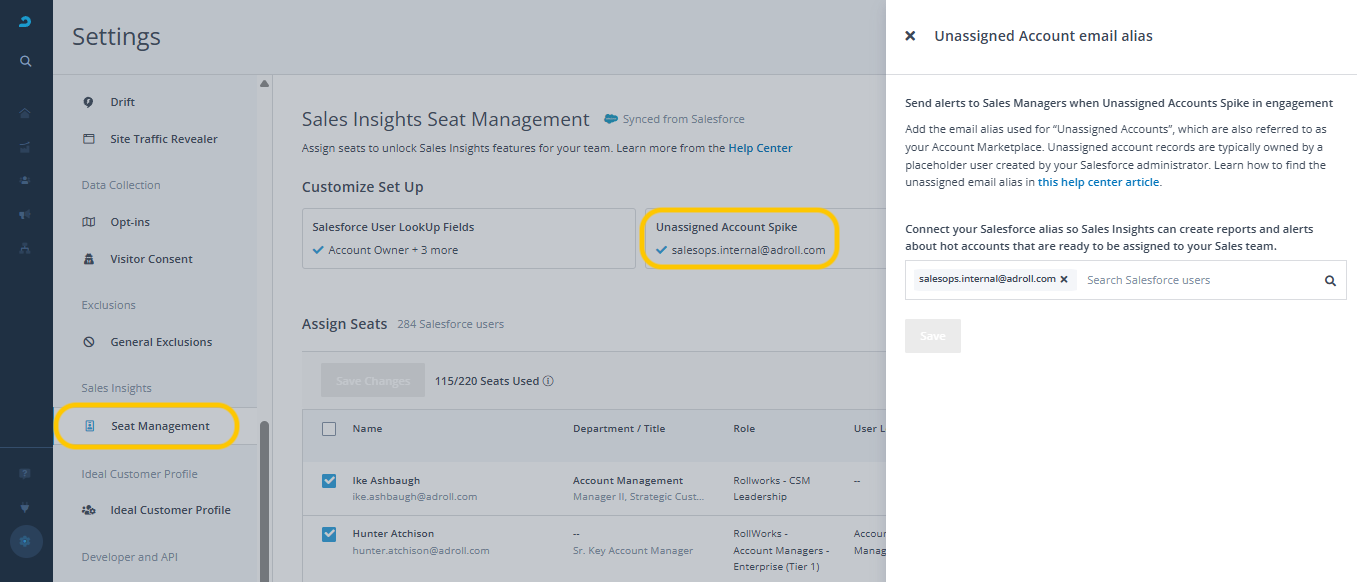Click the Role column header
The width and height of the screenshot is (1357, 582).
point(744,429)
